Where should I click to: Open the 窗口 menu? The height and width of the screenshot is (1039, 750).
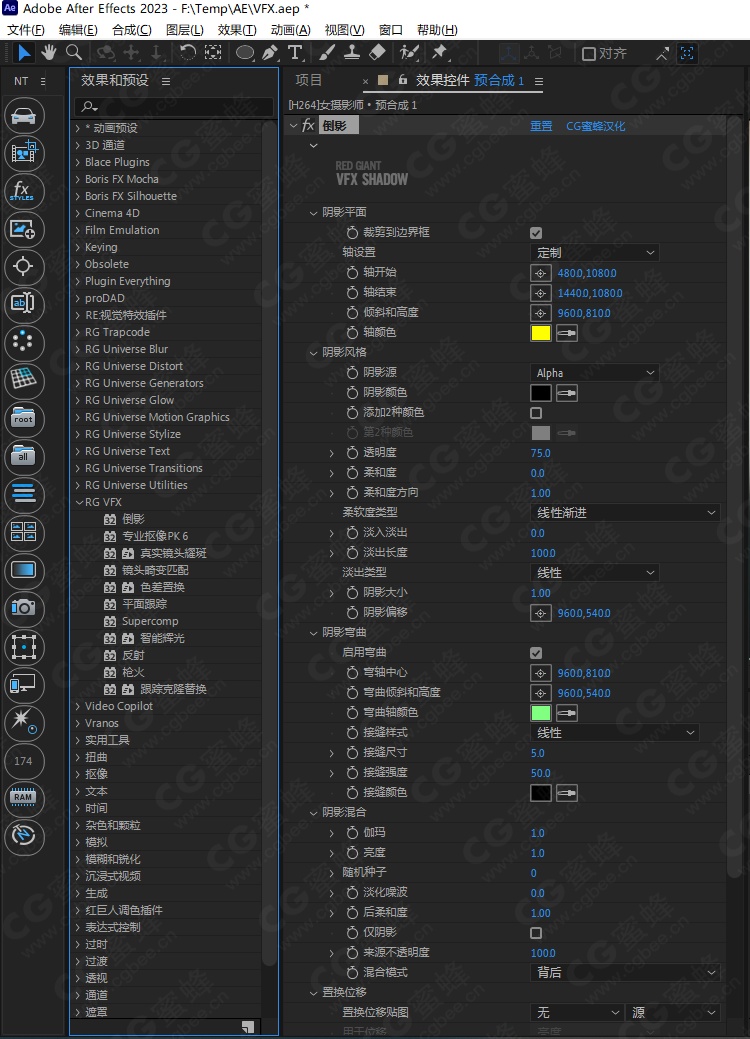(x=391, y=30)
